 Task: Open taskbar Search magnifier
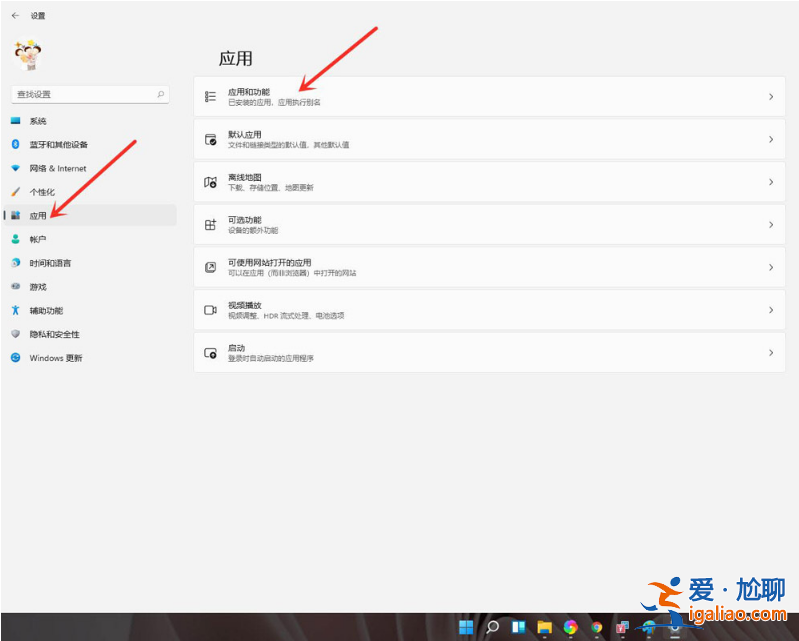pos(492,627)
